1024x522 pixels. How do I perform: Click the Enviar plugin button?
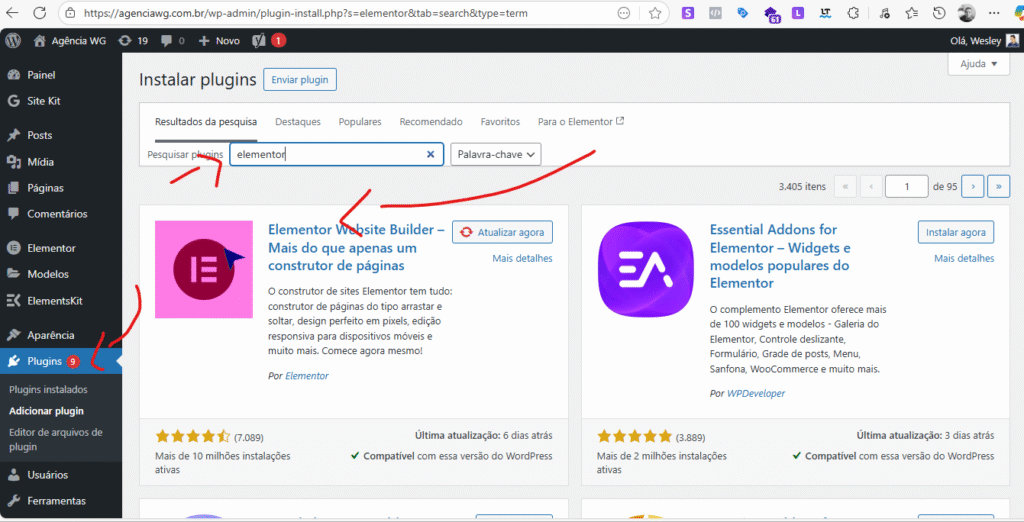300,80
